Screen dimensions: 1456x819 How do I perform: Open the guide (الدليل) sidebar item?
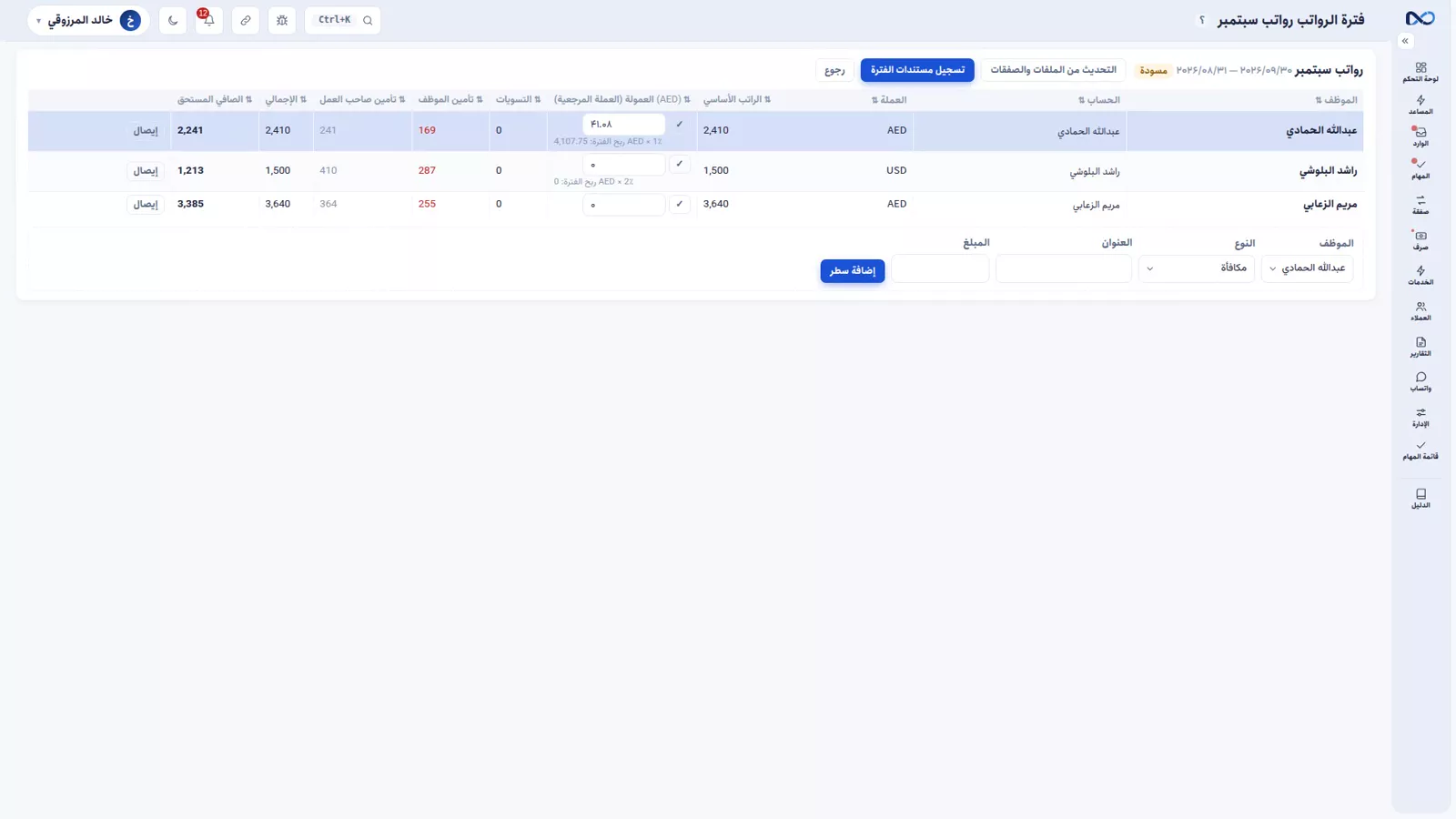click(1421, 499)
